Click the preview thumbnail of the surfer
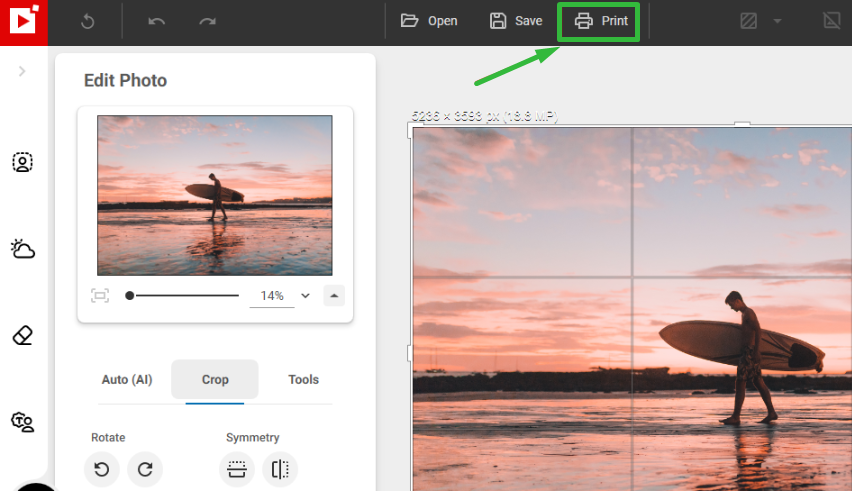 pos(215,195)
